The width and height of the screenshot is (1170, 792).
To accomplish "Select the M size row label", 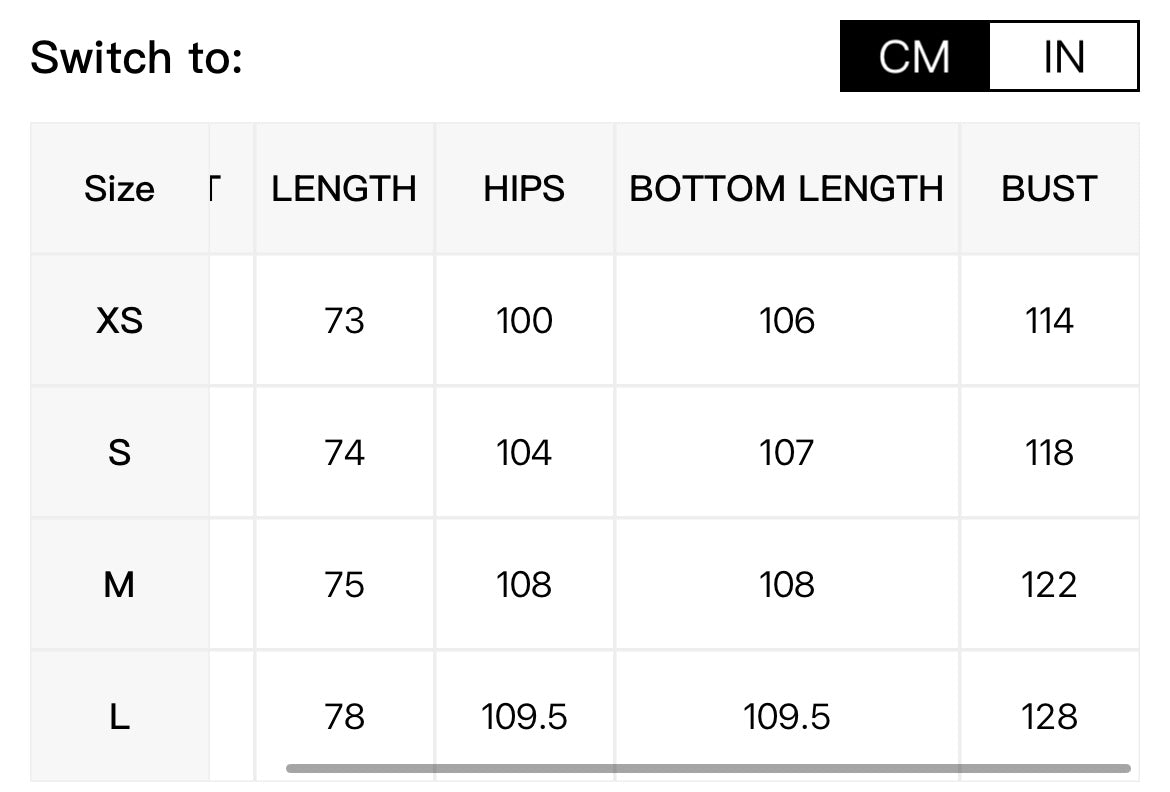I will tap(119, 584).
